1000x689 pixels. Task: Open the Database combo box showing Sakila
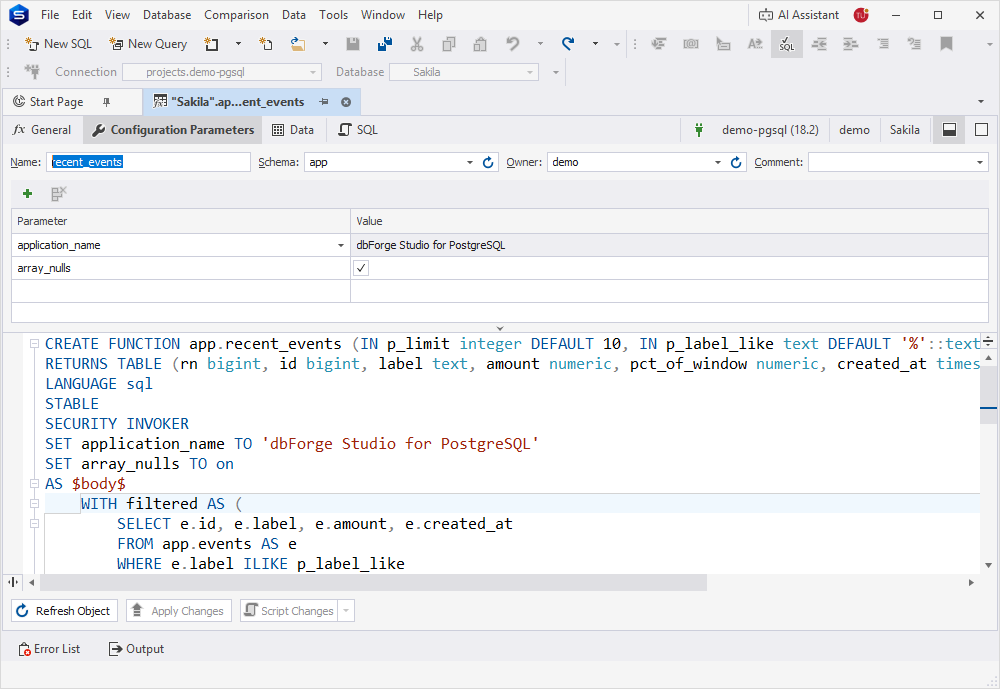tap(464, 72)
